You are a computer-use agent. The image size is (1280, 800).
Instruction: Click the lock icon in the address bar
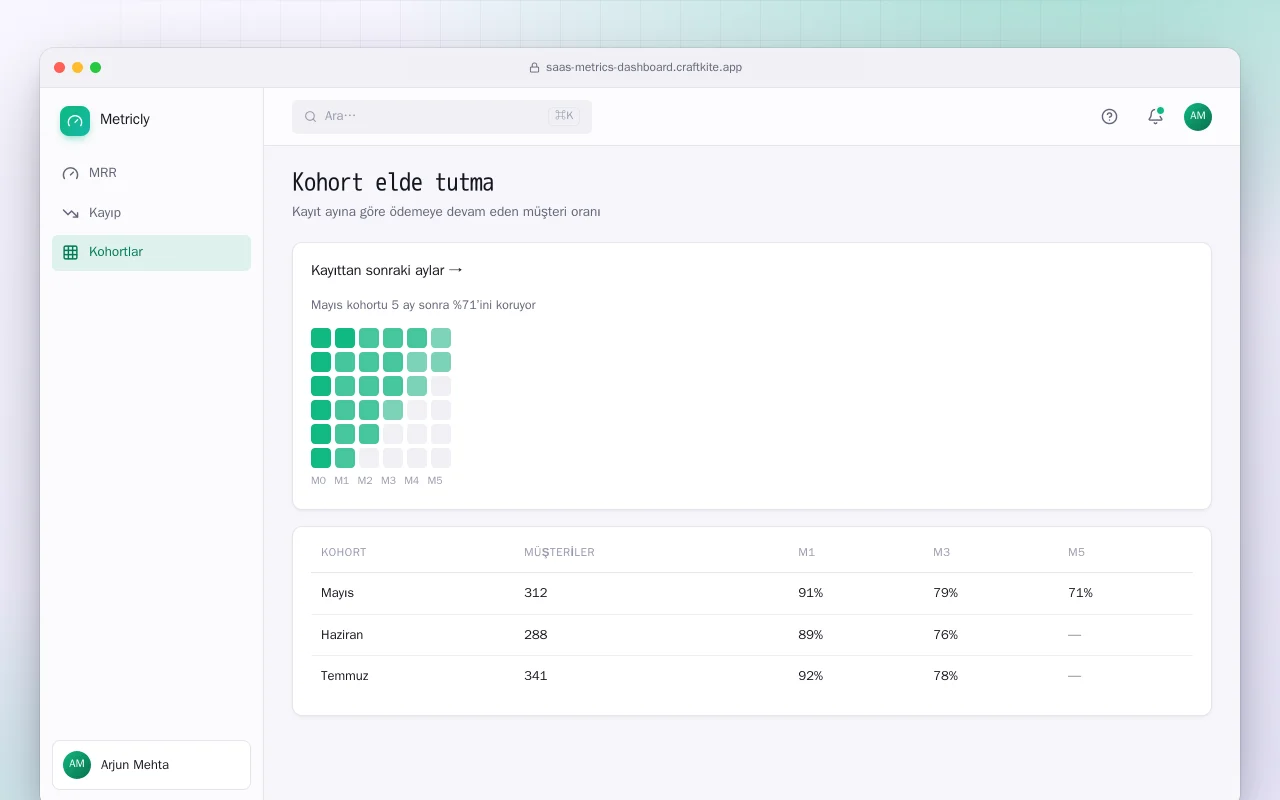point(534,68)
